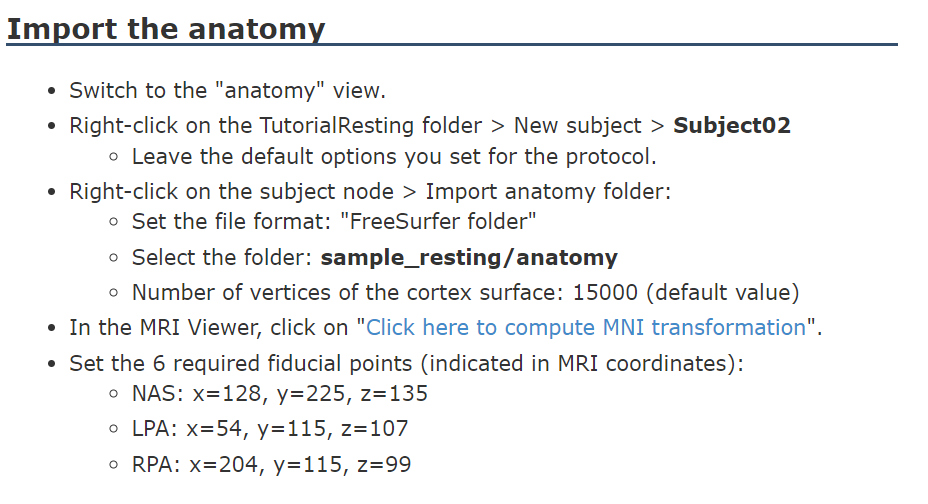
Task: Click the "Import anatomy folder:" text
Action: pos(548,192)
